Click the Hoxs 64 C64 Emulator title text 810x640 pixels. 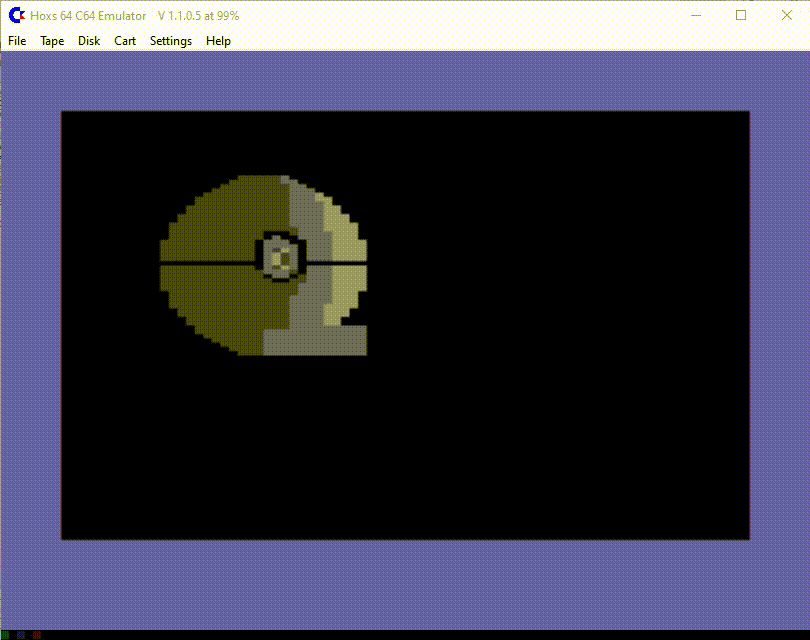(x=88, y=16)
